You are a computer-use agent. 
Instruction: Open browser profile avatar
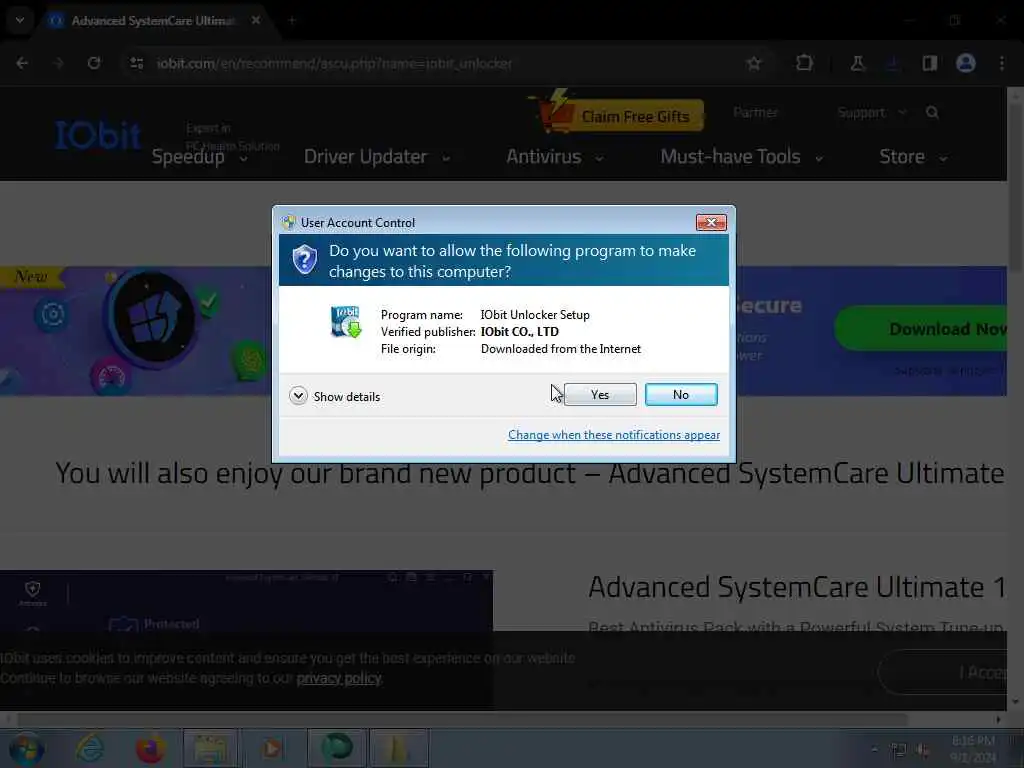[966, 63]
